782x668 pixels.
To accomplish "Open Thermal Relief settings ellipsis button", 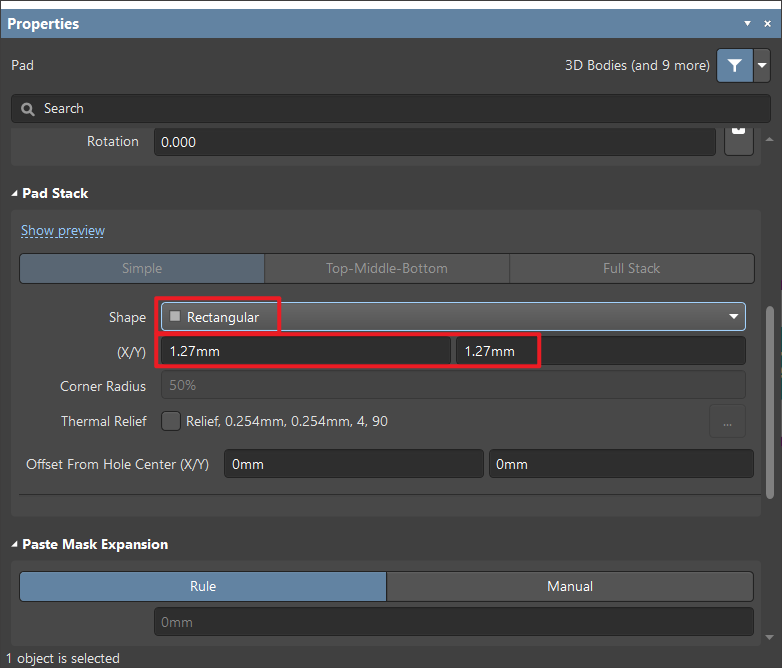I will [x=727, y=422].
